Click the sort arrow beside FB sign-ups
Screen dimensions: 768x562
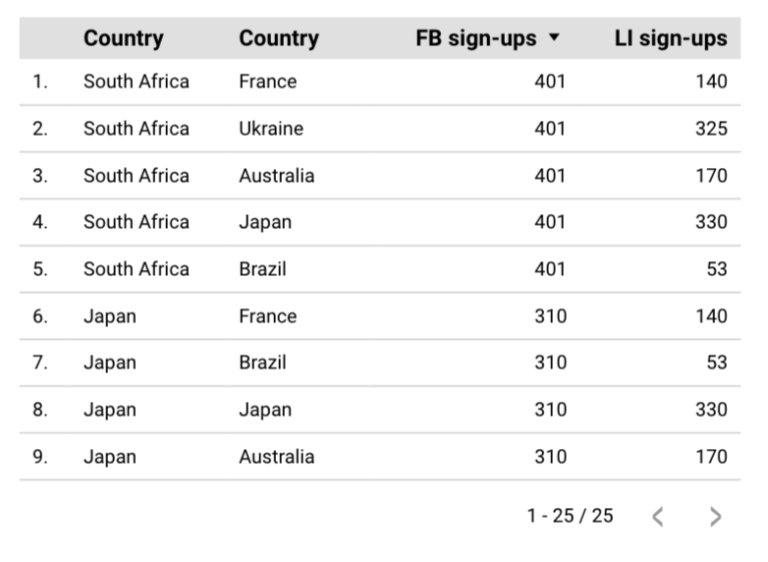555,38
